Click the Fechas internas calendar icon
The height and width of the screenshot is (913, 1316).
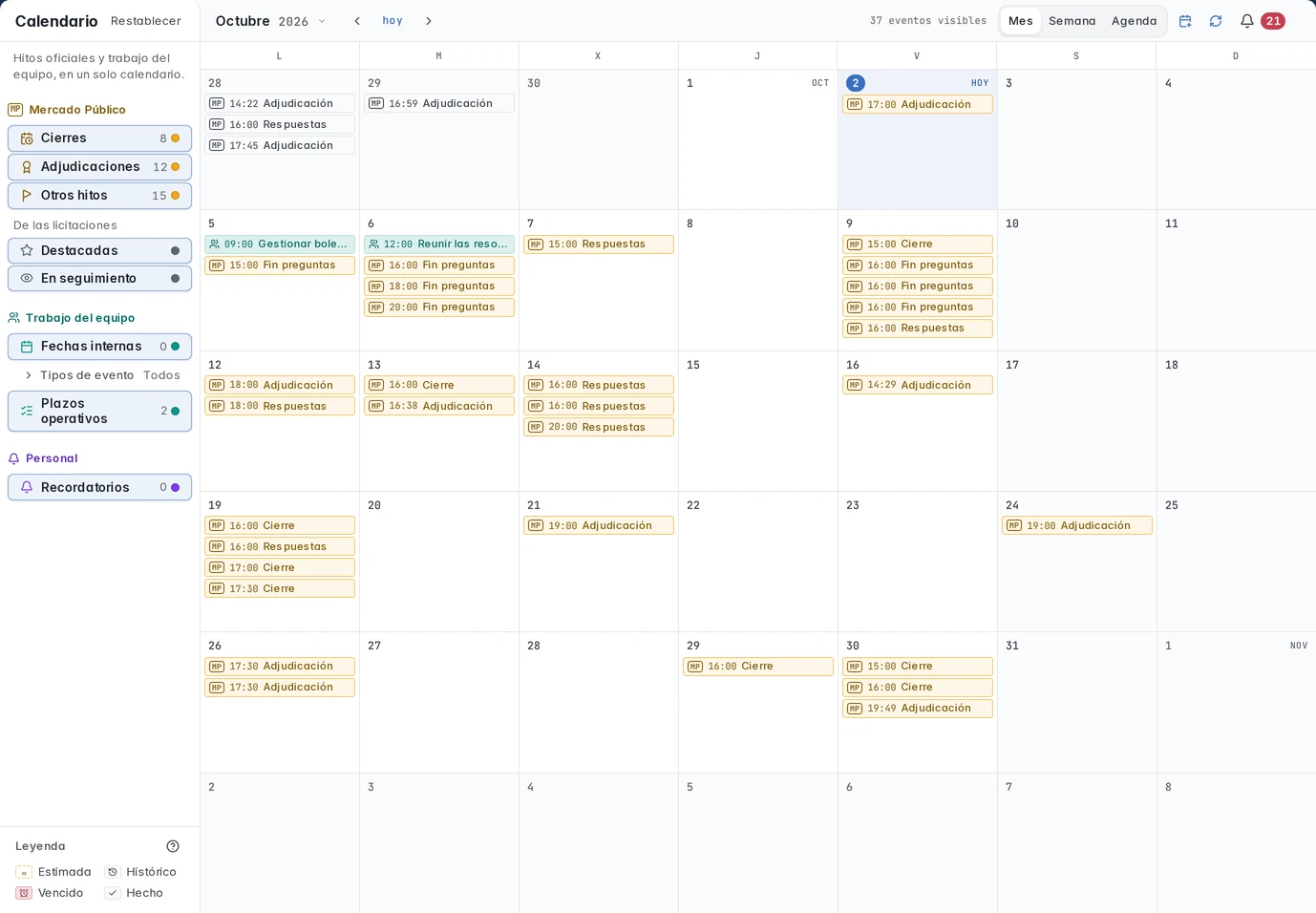coord(27,347)
